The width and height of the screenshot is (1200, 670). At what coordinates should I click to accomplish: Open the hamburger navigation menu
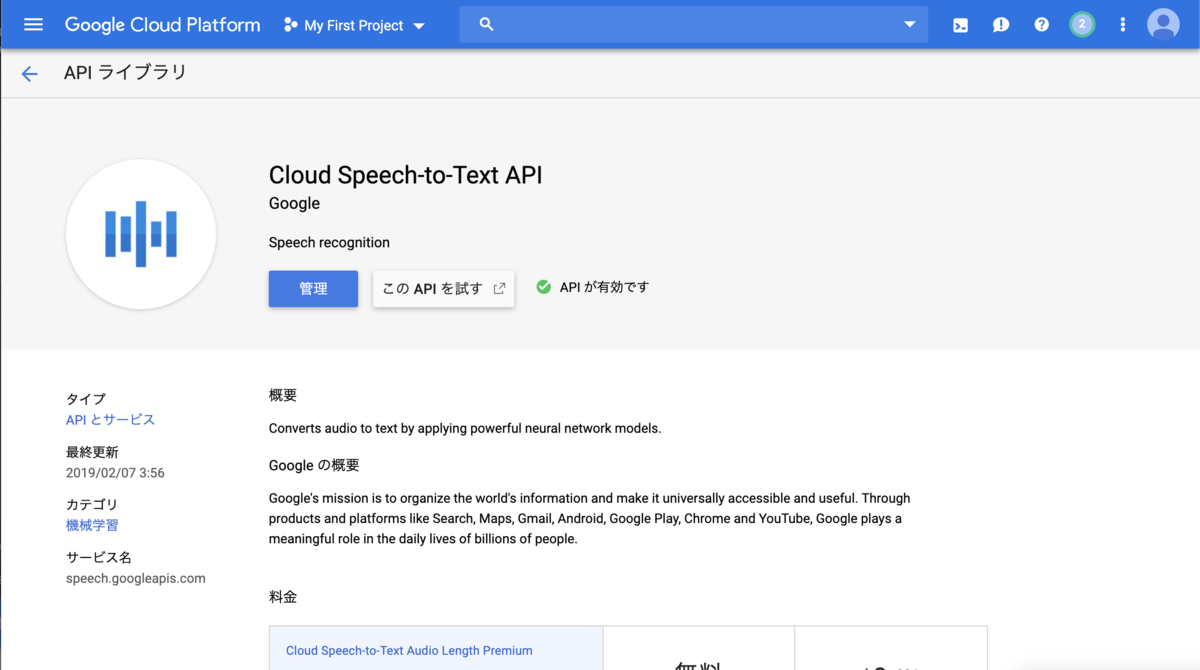(33, 24)
